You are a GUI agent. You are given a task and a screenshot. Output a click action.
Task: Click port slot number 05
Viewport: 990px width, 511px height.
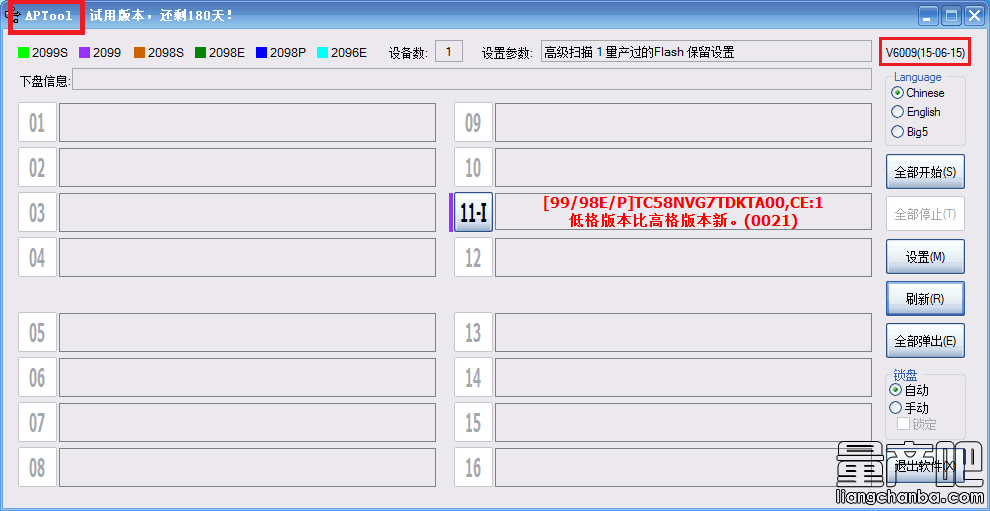coord(37,332)
